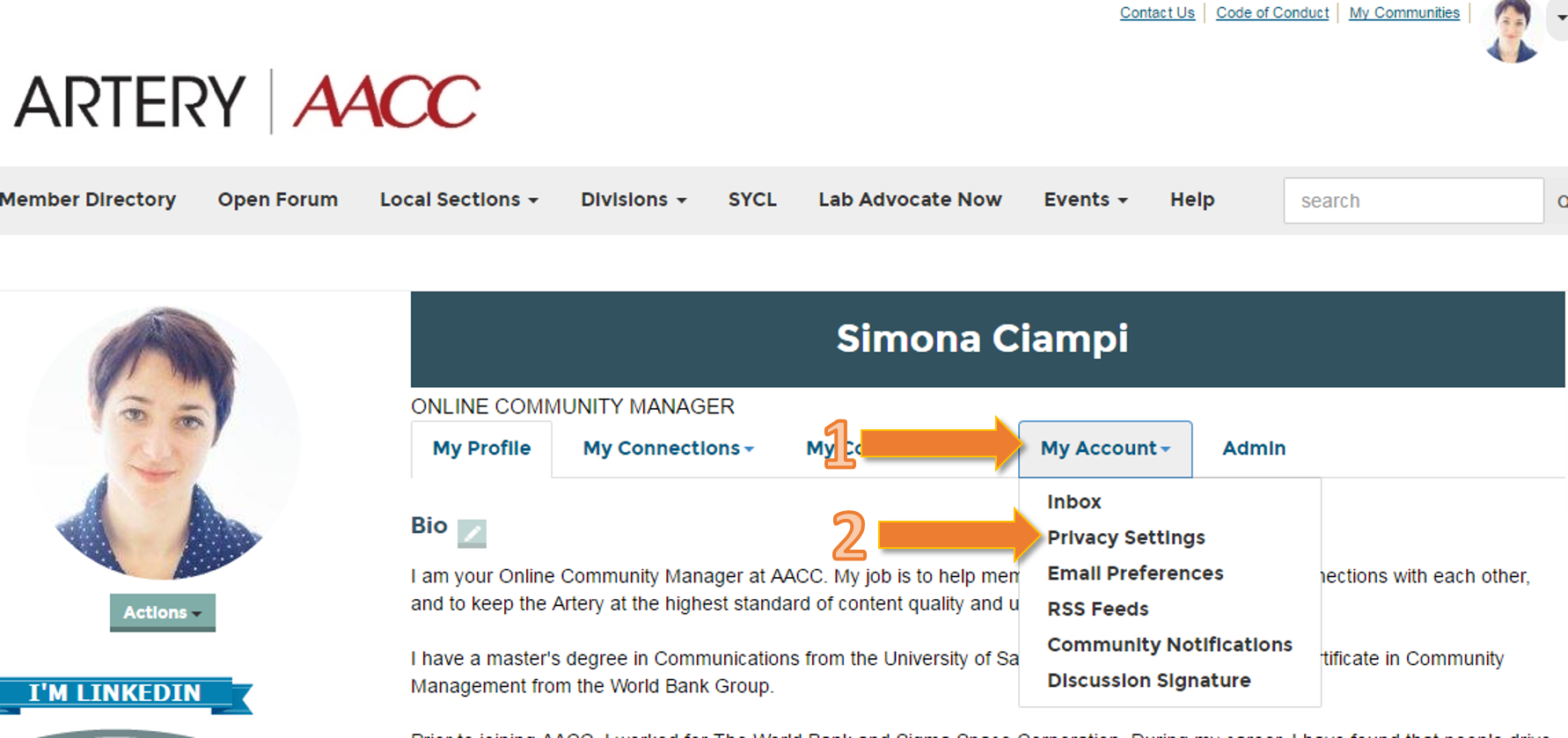Screen dimensions: 1568x738
Task: Click the Bio edit pencil icon
Action: [472, 533]
